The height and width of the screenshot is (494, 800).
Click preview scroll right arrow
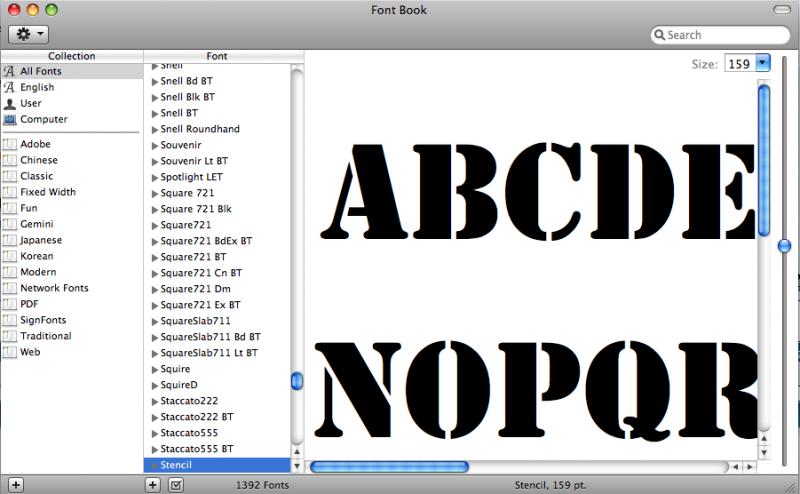pyautogui.click(x=749, y=466)
